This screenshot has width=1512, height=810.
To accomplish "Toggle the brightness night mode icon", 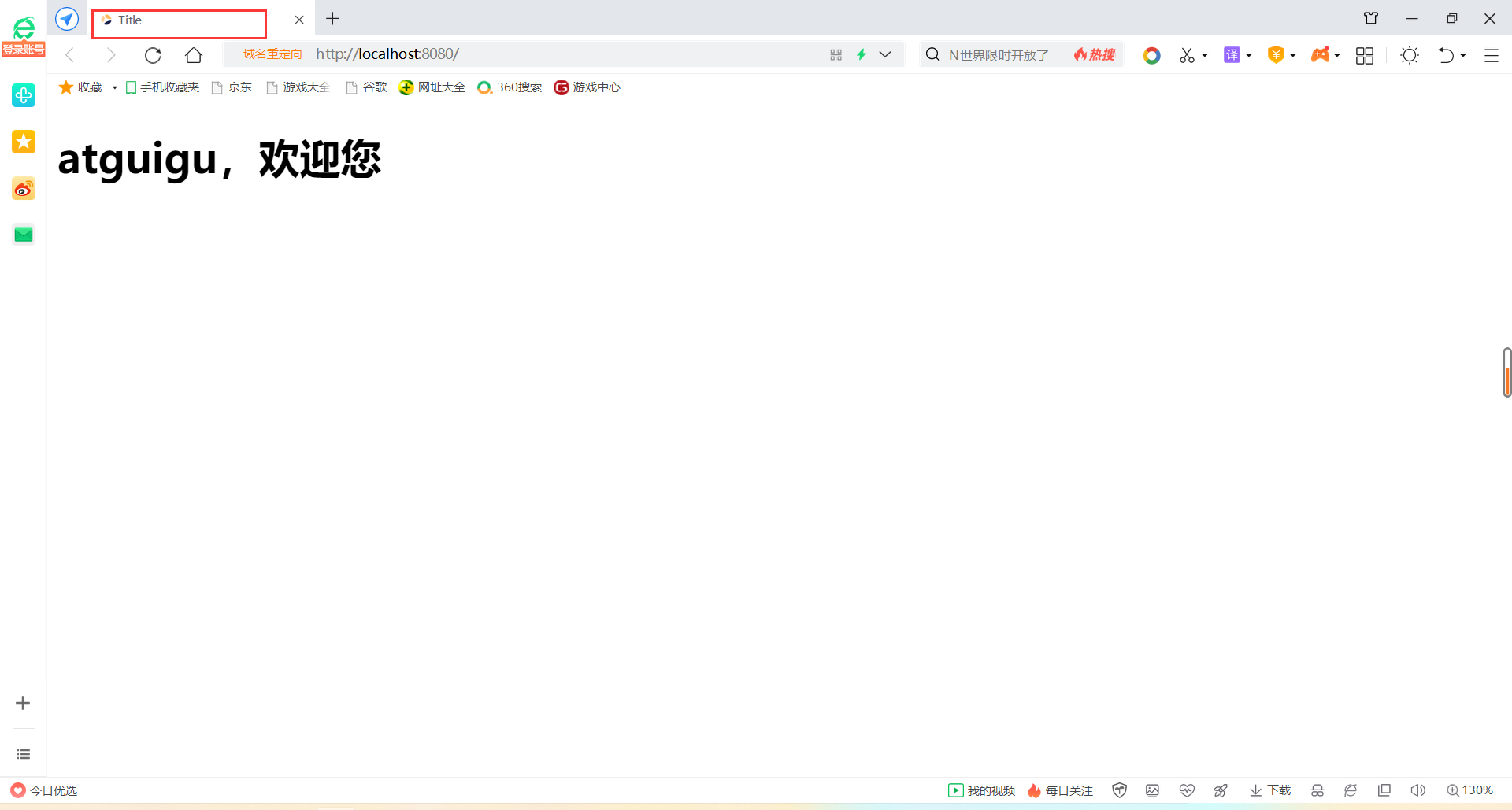I will [1410, 54].
